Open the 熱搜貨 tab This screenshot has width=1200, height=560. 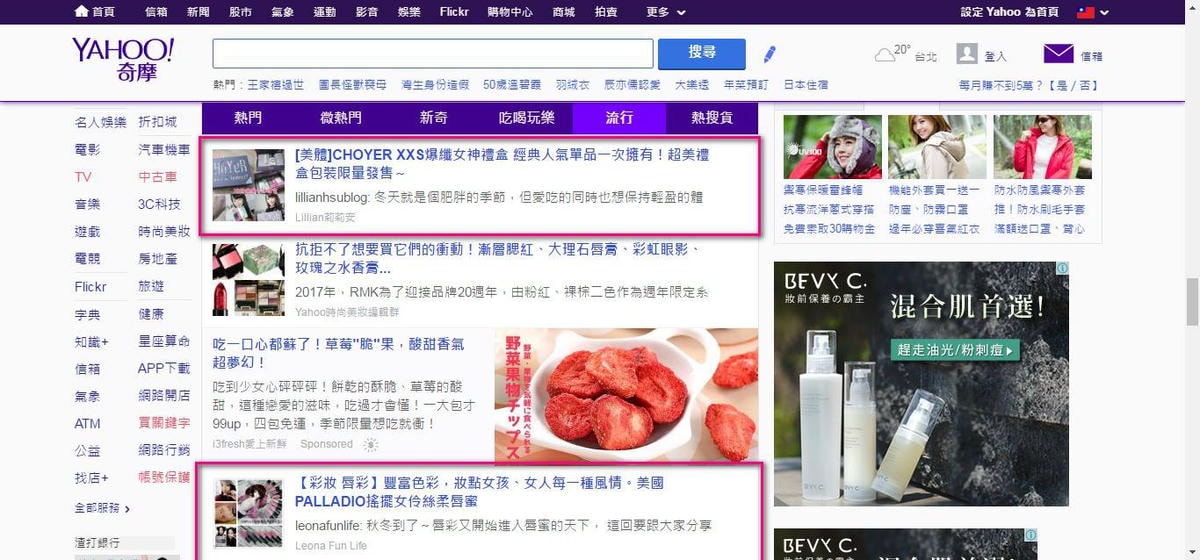pos(711,118)
